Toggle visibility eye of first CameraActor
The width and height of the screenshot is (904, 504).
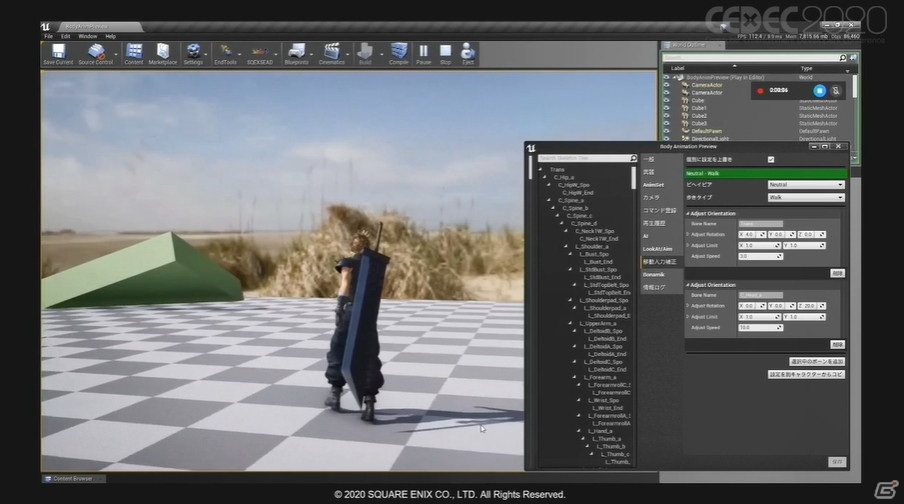[666, 85]
